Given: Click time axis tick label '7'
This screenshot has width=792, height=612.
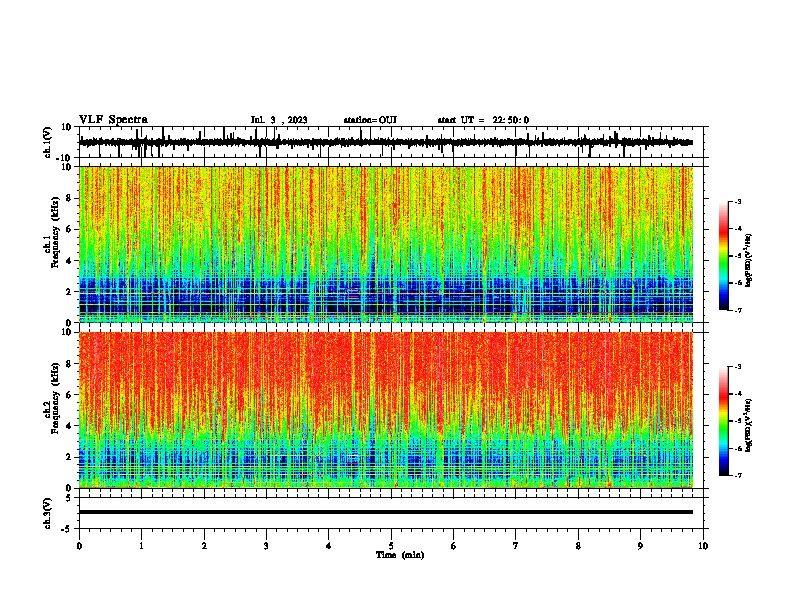Looking at the screenshot, I should click(516, 546).
